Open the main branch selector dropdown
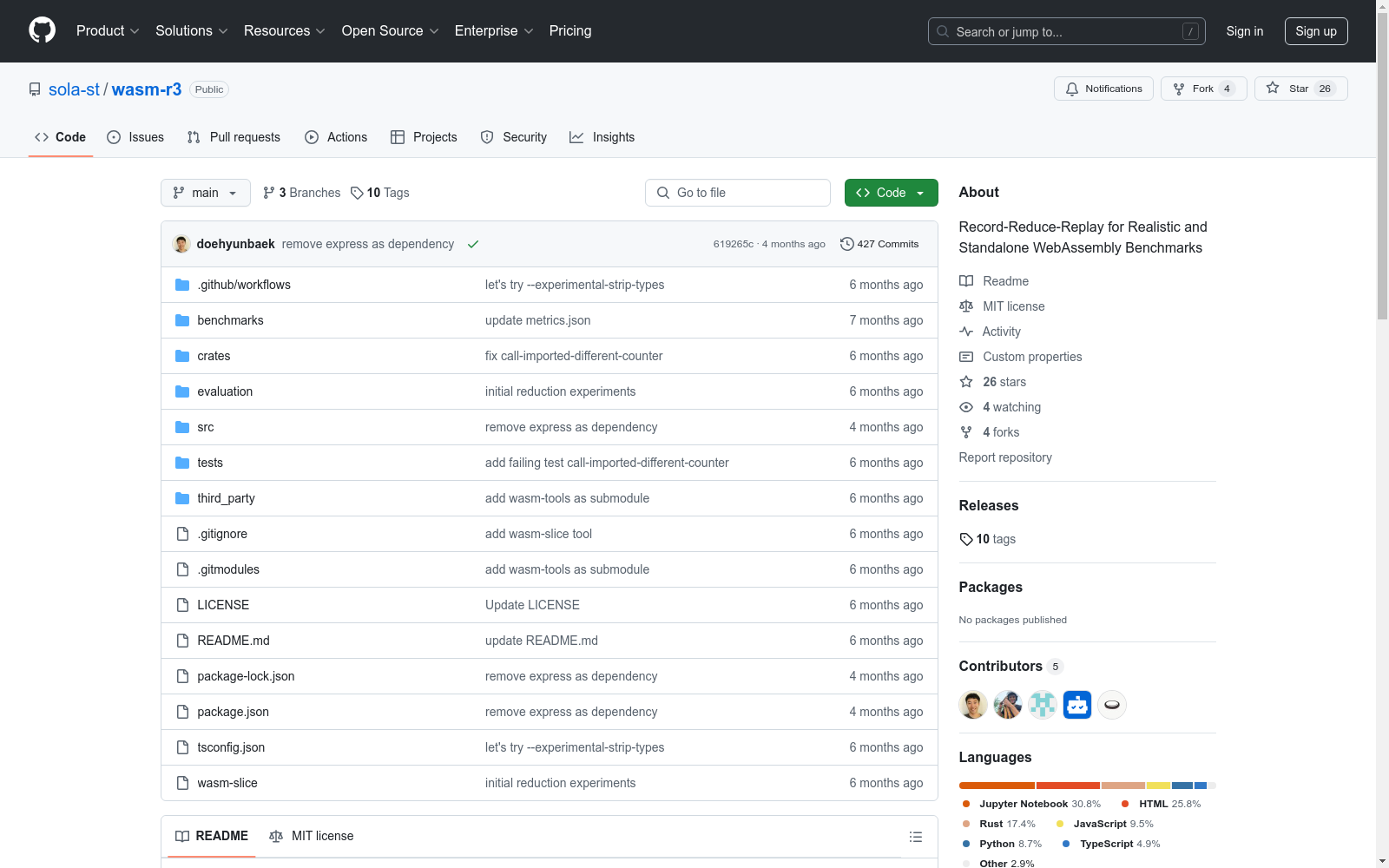 206,193
